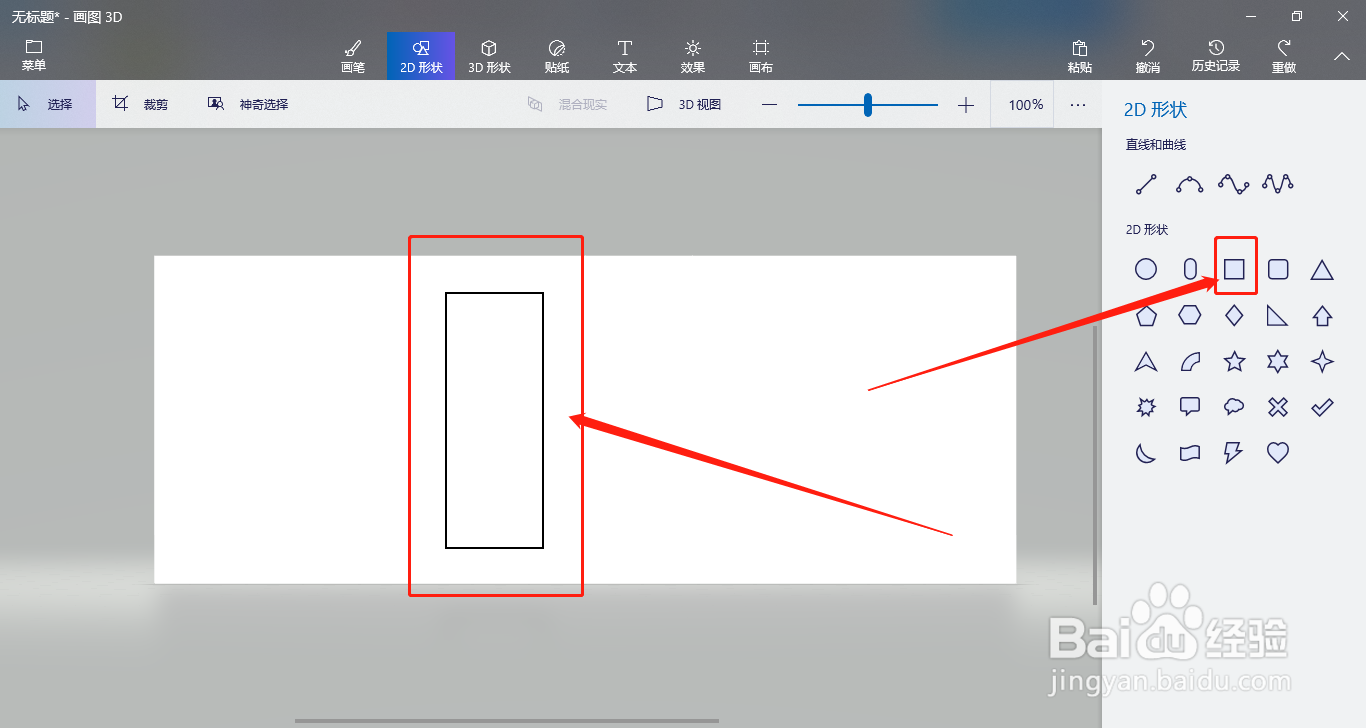Pick the pentagon shape
The image size is (1366, 728).
pyautogui.click(x=1146, y=316)
